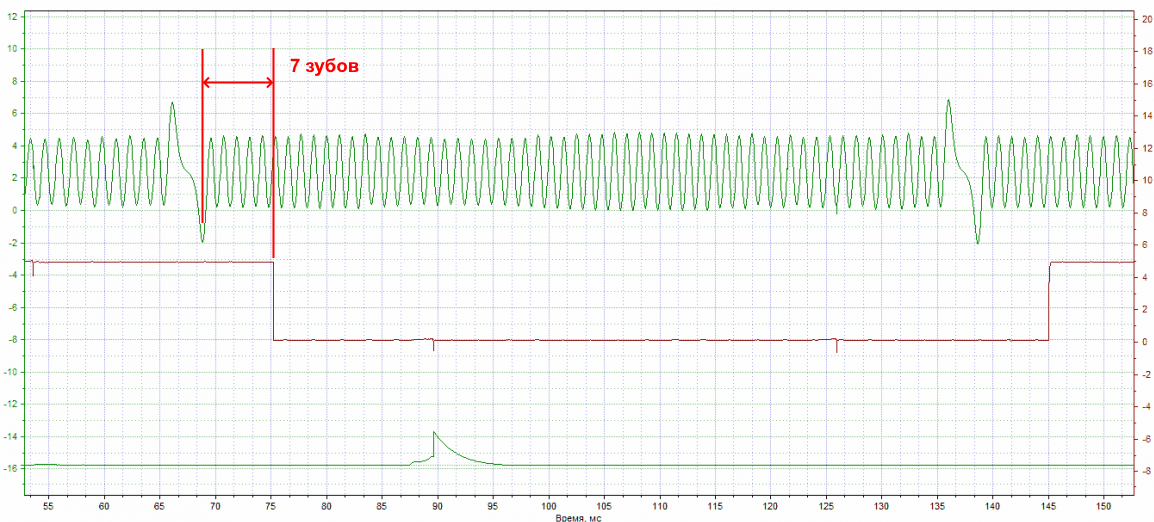Select the 95 ms time axis label
The width and height of the screenshot is (1154, 522).
point(493,507)
